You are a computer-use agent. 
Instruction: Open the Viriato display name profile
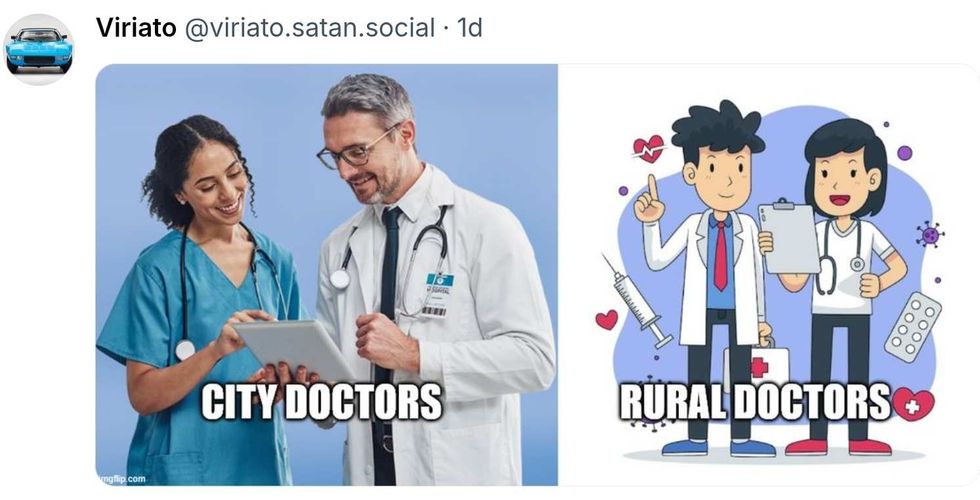136,28
